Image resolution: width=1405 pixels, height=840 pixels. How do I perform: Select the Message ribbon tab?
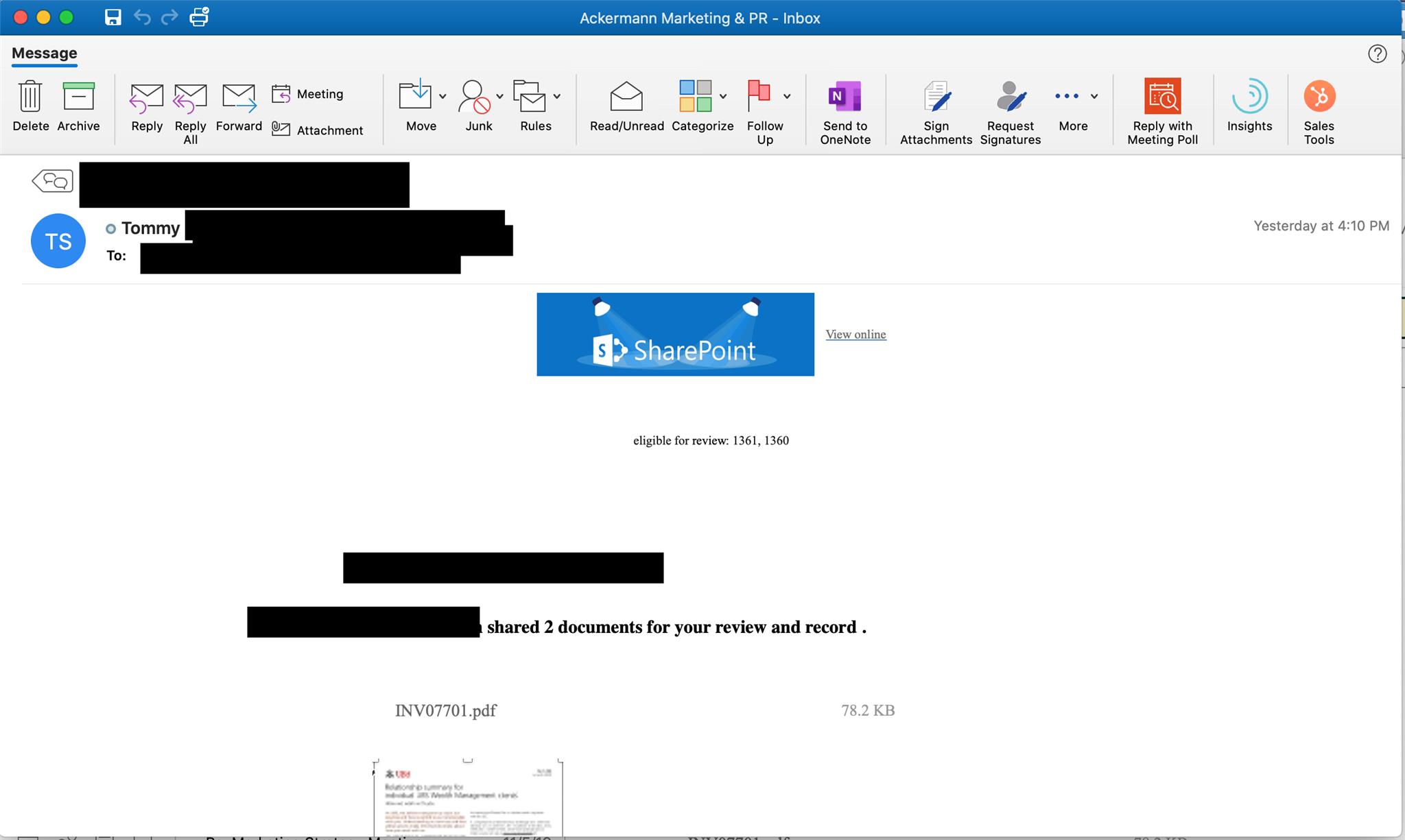(45, 53)
